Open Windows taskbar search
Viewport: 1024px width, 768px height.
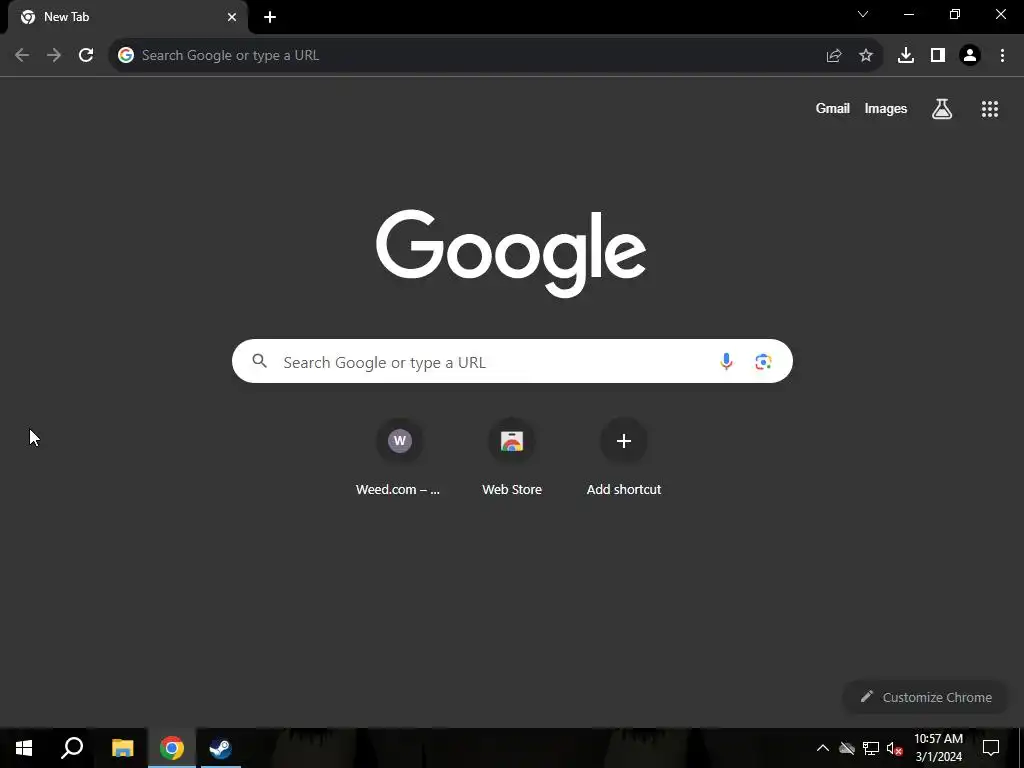coord(72,748)
